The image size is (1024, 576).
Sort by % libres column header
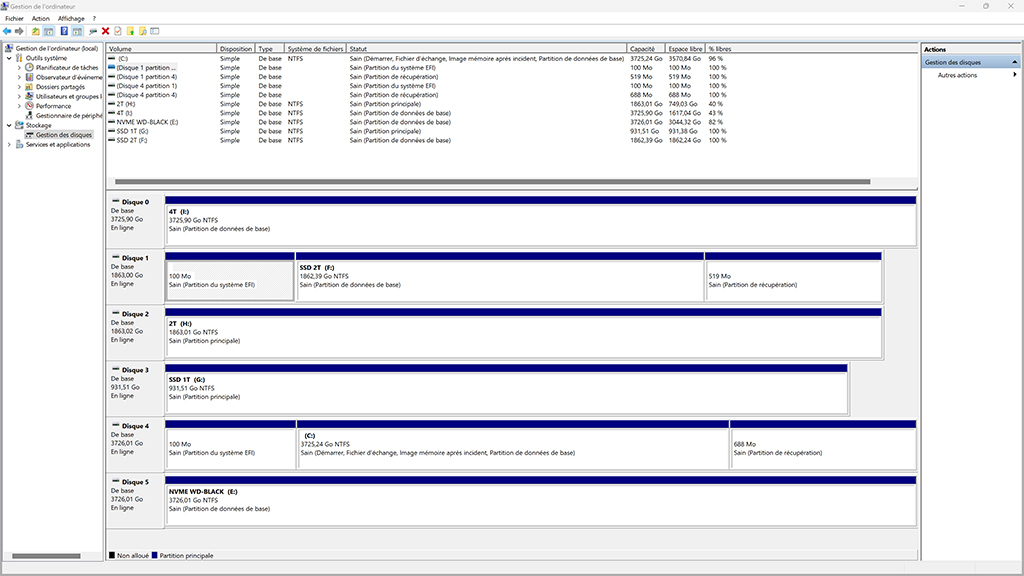[x=720, y=49]
